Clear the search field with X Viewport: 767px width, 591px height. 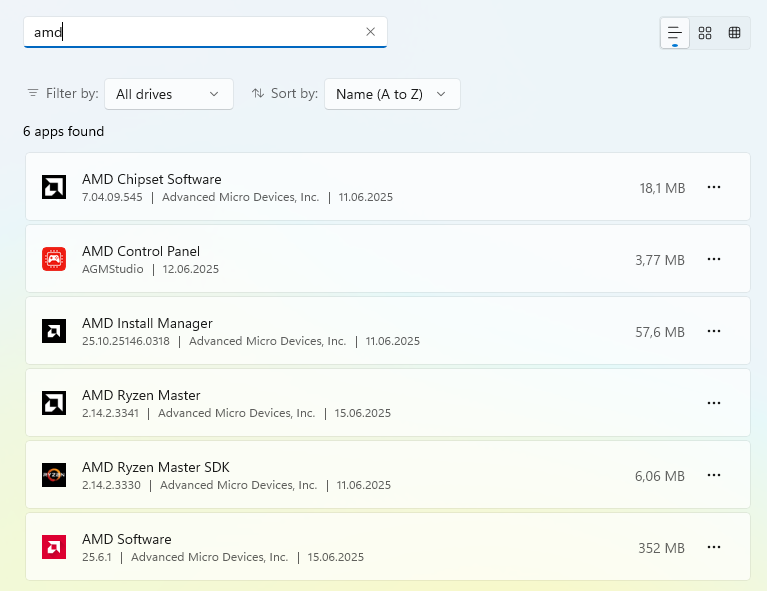[370, 32]
